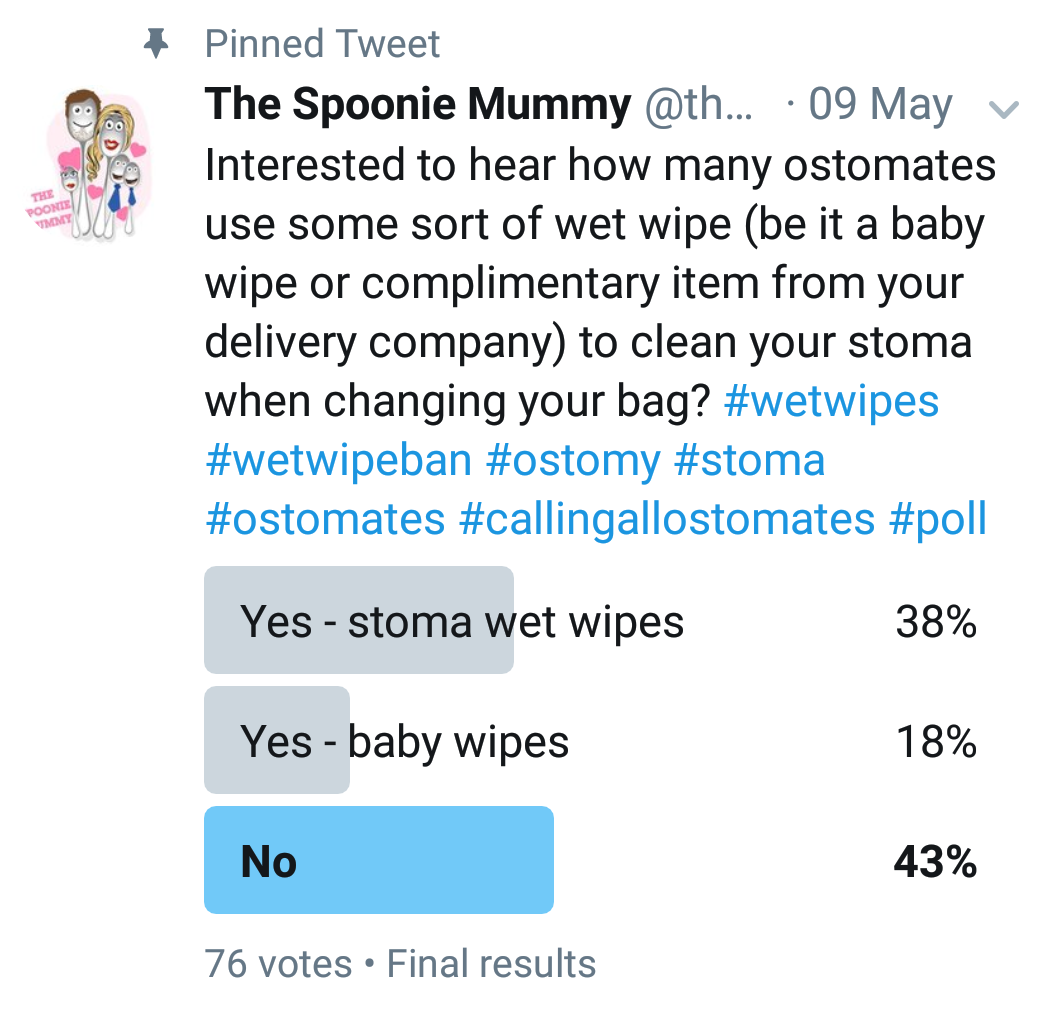Open the #stoma hashtag
This screenshot has width=1056, height=1017.
750,461
